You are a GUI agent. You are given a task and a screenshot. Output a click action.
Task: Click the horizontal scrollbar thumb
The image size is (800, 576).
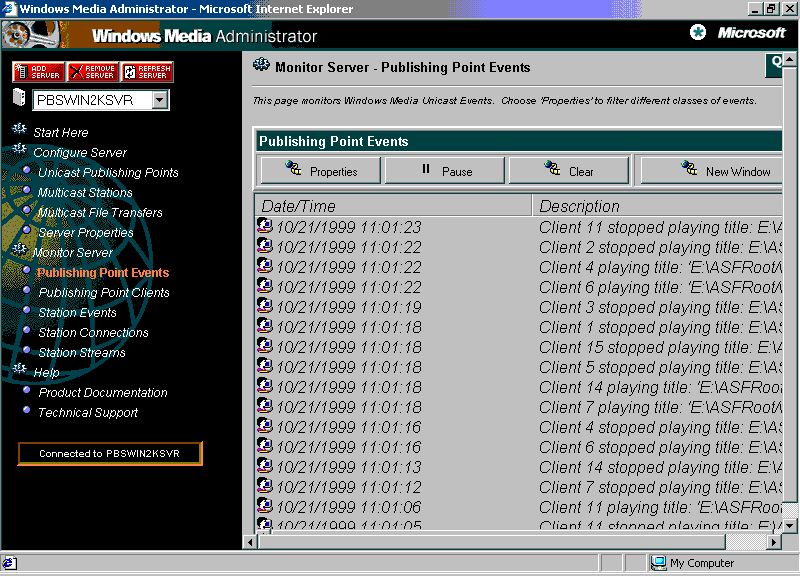[x=492, y=542]
